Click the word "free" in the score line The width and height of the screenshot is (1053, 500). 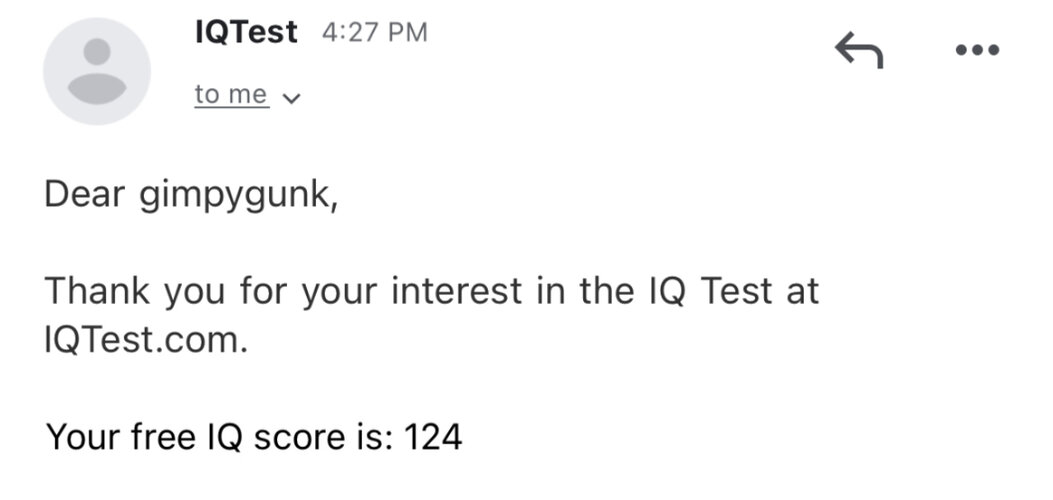(x=161, y=437)
